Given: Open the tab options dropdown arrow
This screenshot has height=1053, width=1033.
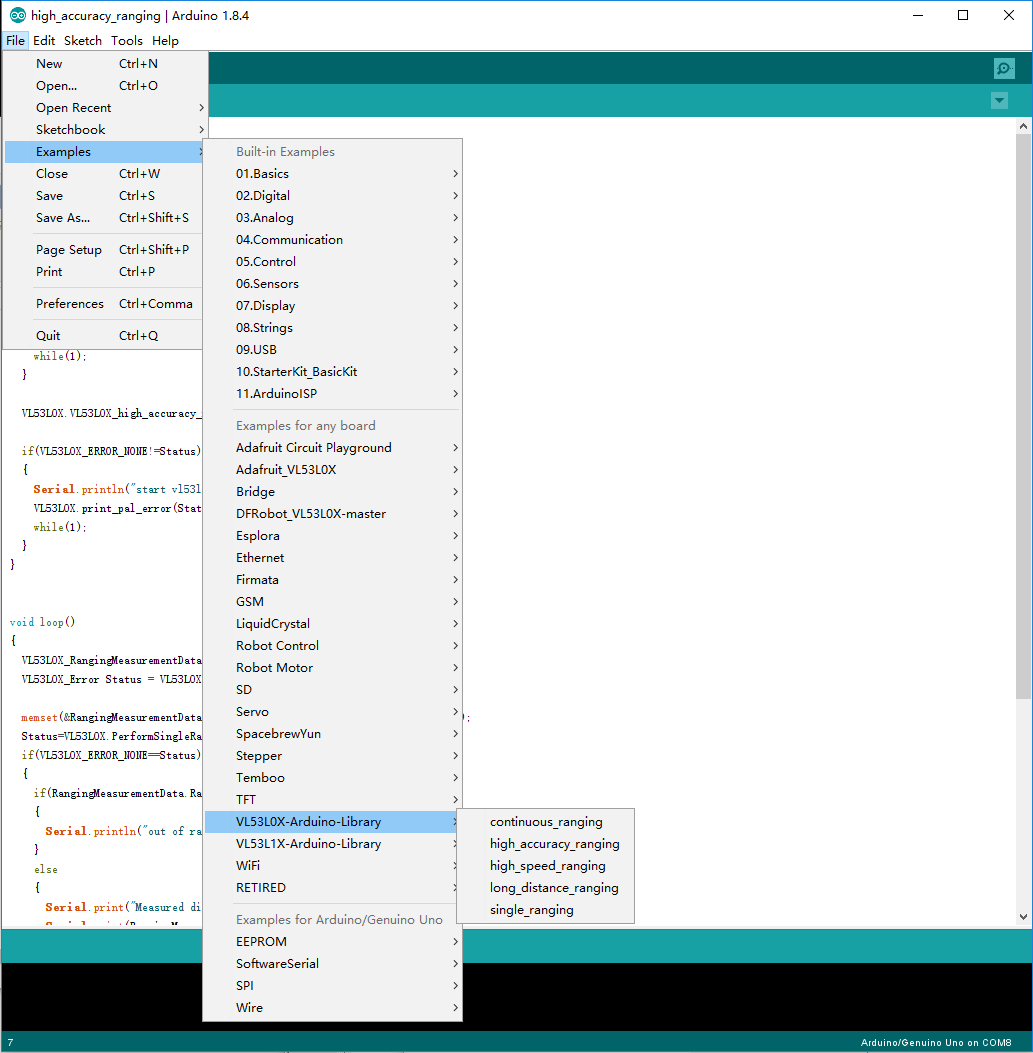Looking at the screenshot, I should coord(999,101).
